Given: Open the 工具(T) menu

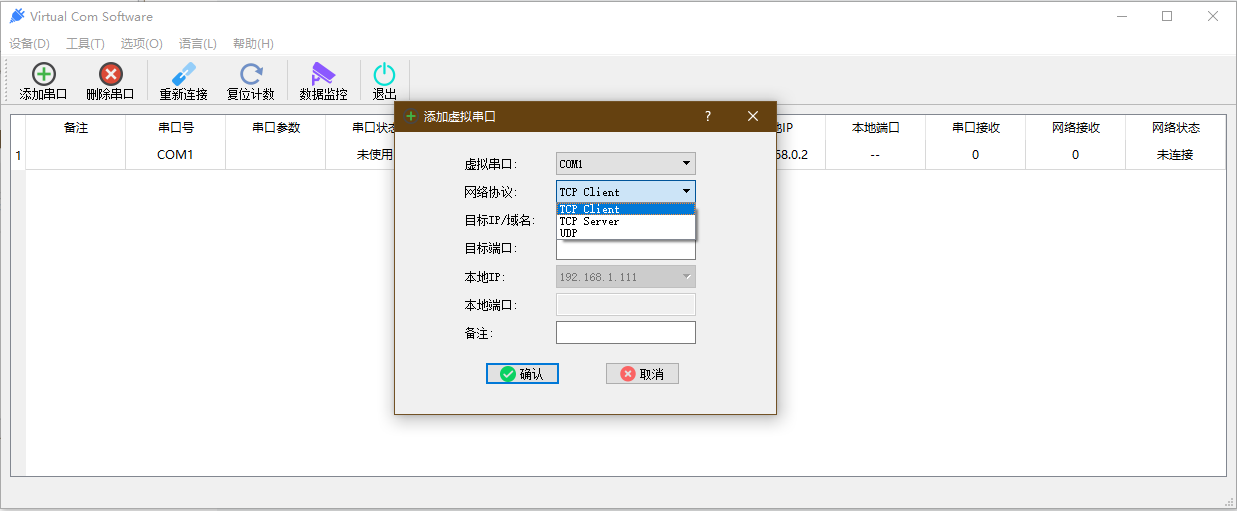Looking at the screenshot, I should [85, 44].
